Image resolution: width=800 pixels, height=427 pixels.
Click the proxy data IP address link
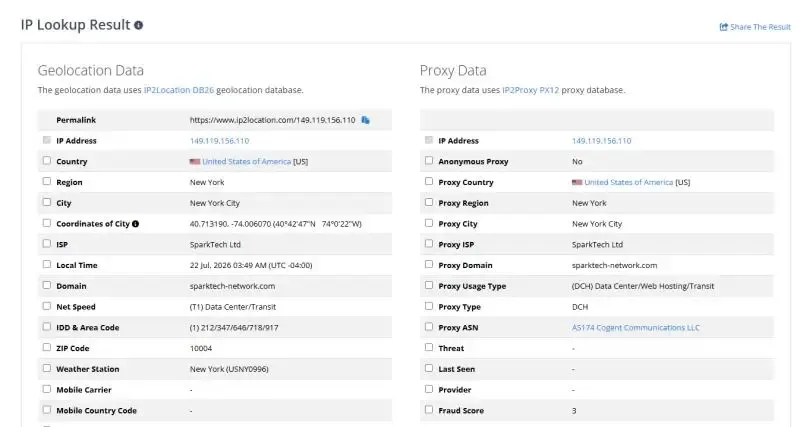[602, 141]
